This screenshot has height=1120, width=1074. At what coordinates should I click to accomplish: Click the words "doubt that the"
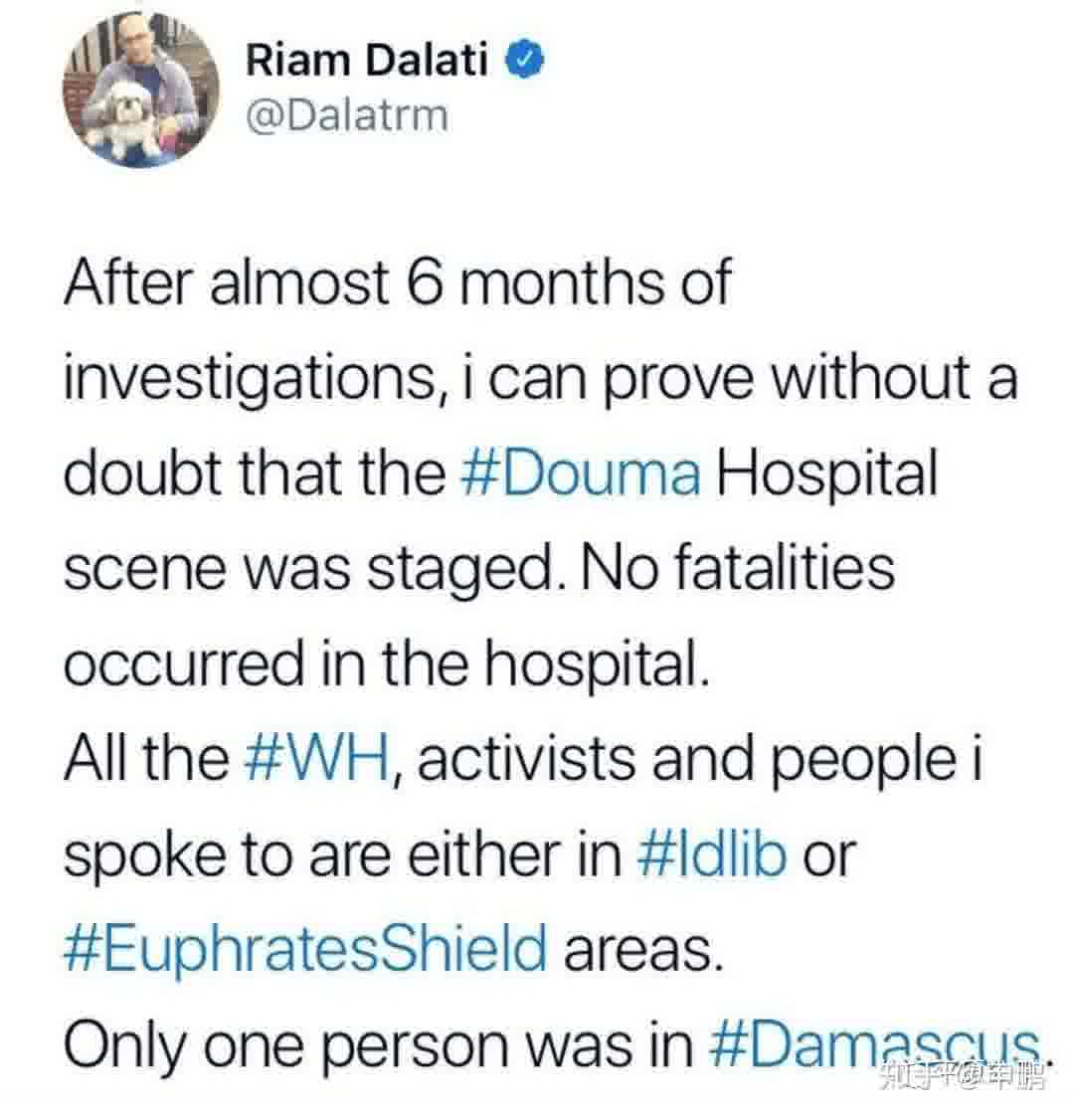coord(254,473)
